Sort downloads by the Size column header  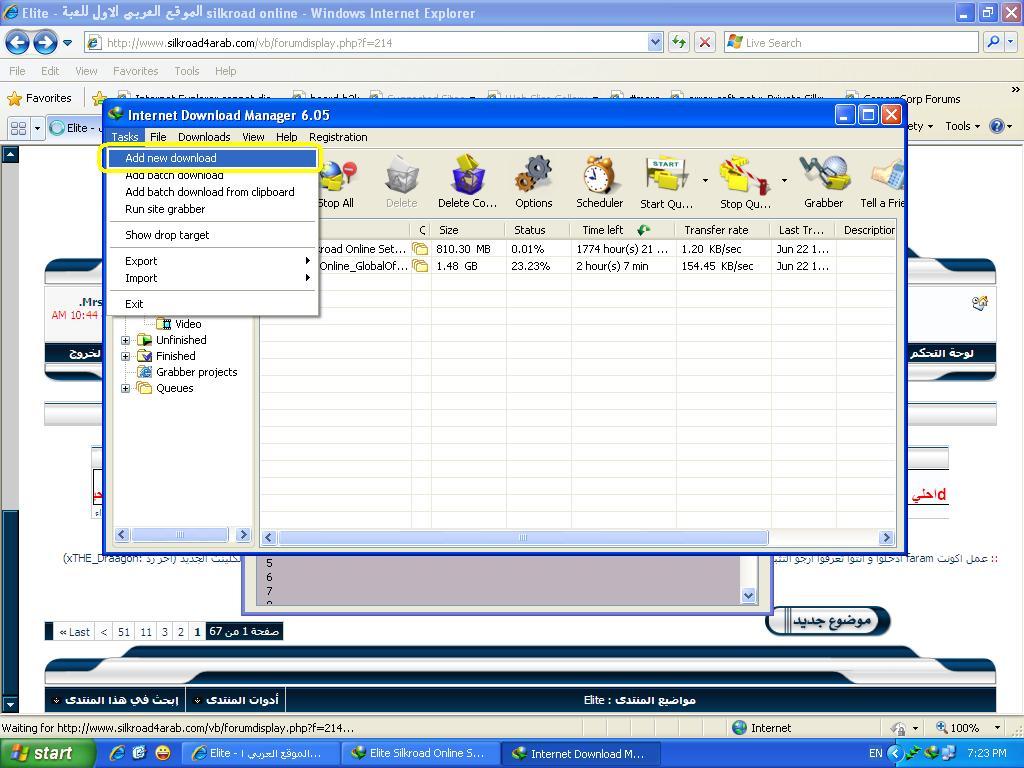point(467,230)
